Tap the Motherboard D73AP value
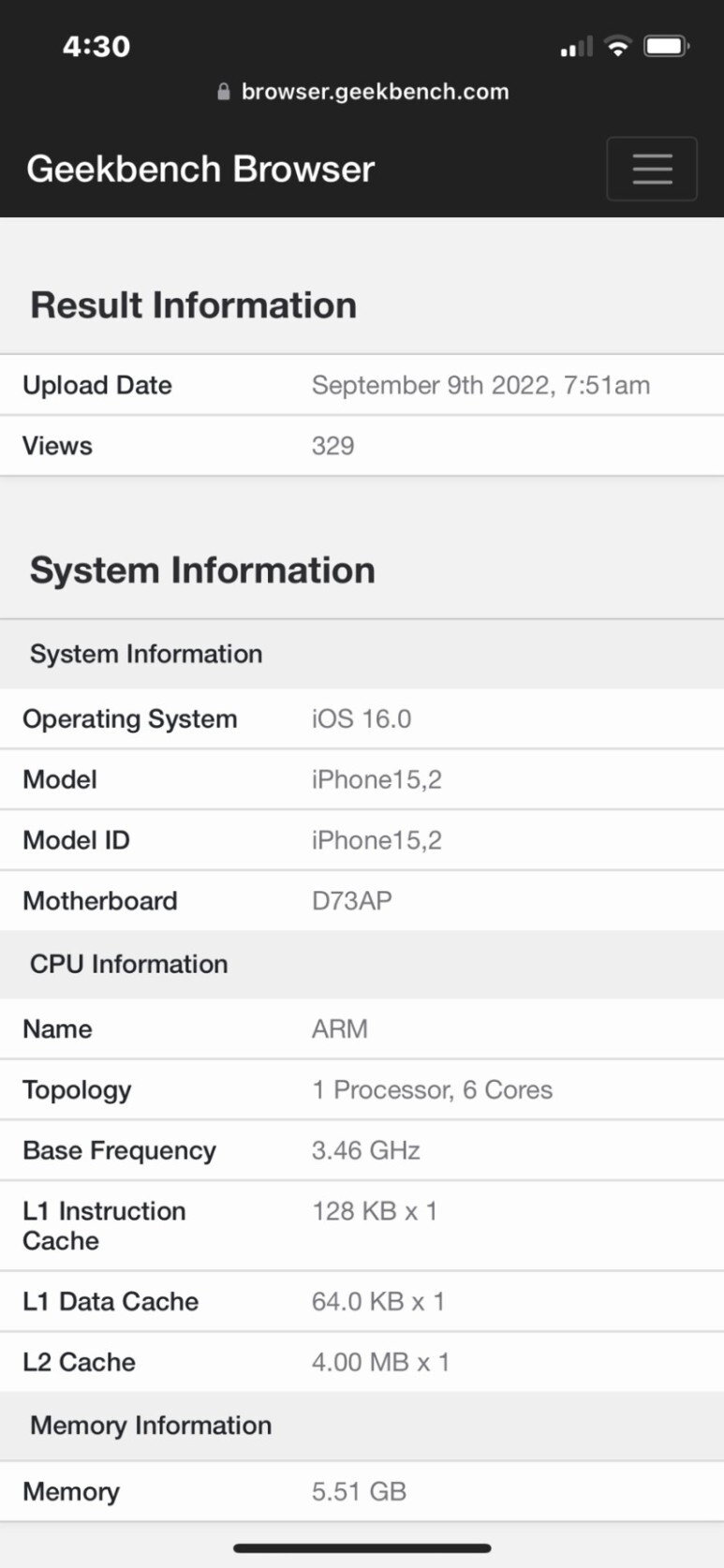This screenshot has height=1568, width=724. tap(352, 901)
